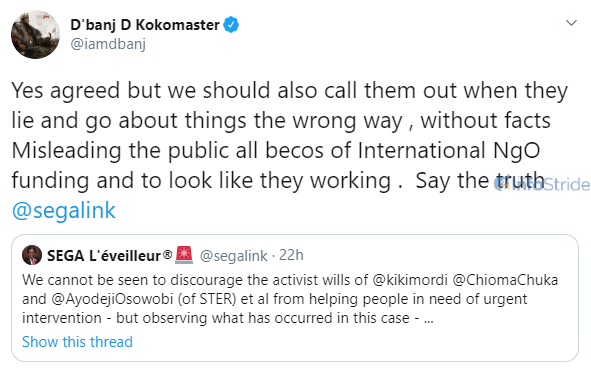
Task: Click Show this thread link
Action: (77, 342)
